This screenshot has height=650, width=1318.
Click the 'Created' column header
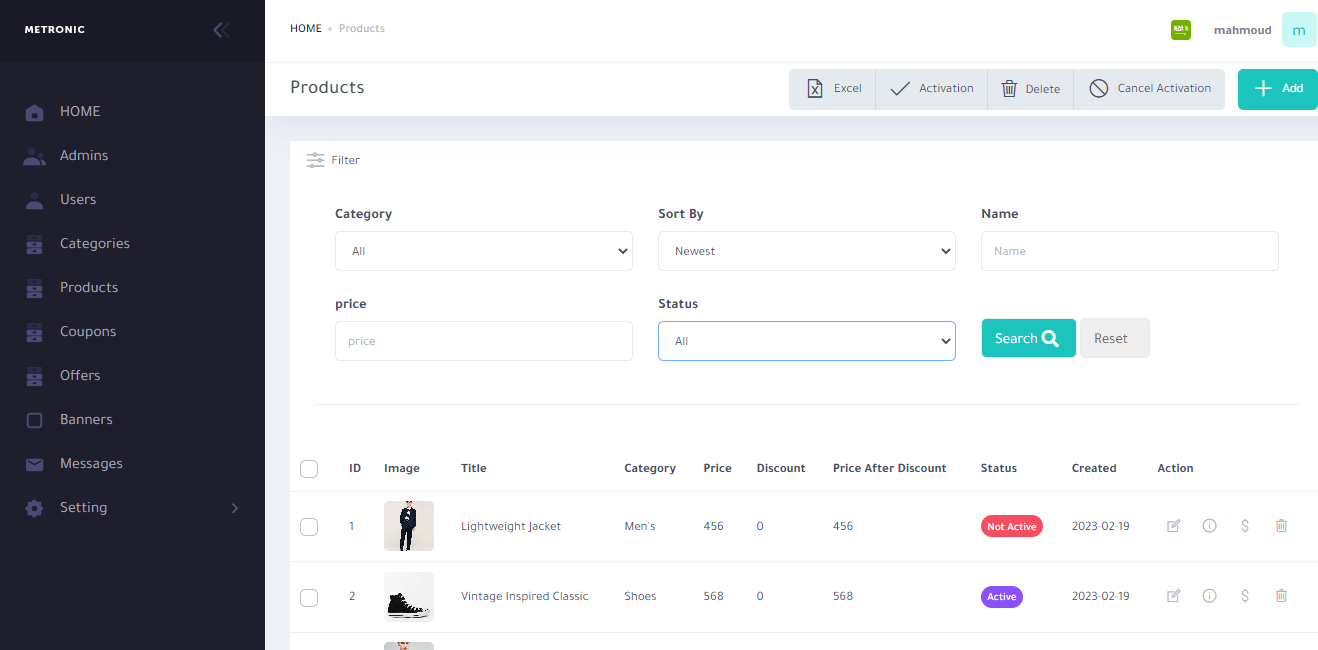tap(1094, 469)
